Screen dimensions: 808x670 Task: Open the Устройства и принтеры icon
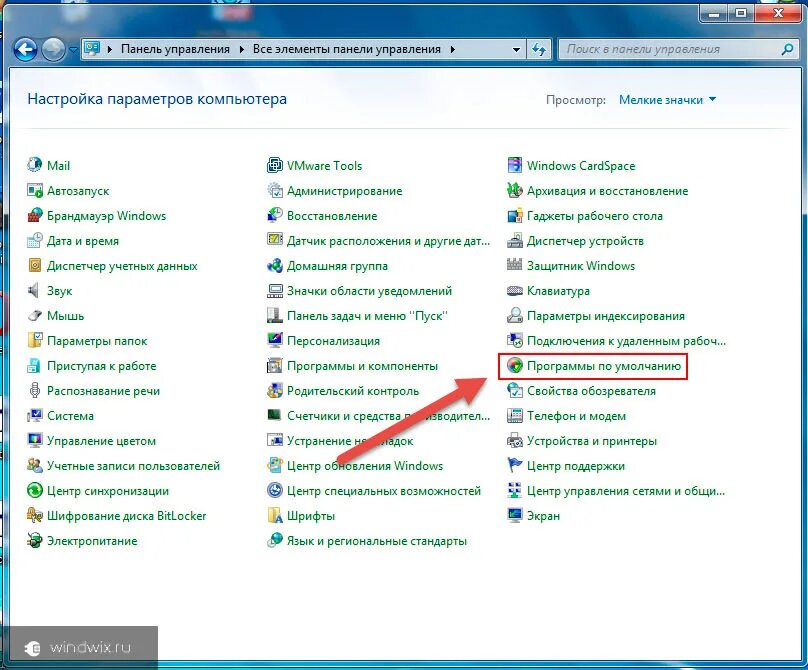[515, 440]
